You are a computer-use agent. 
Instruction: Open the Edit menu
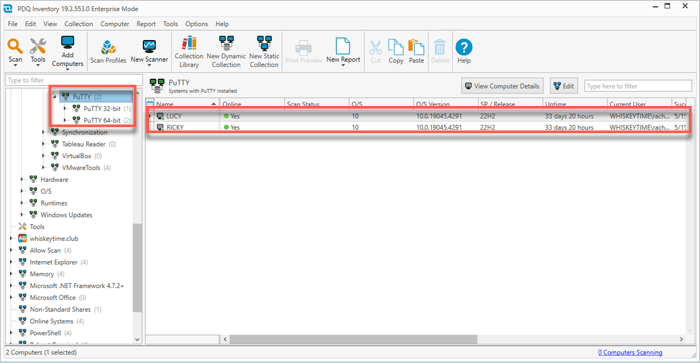tap(30, 24)
